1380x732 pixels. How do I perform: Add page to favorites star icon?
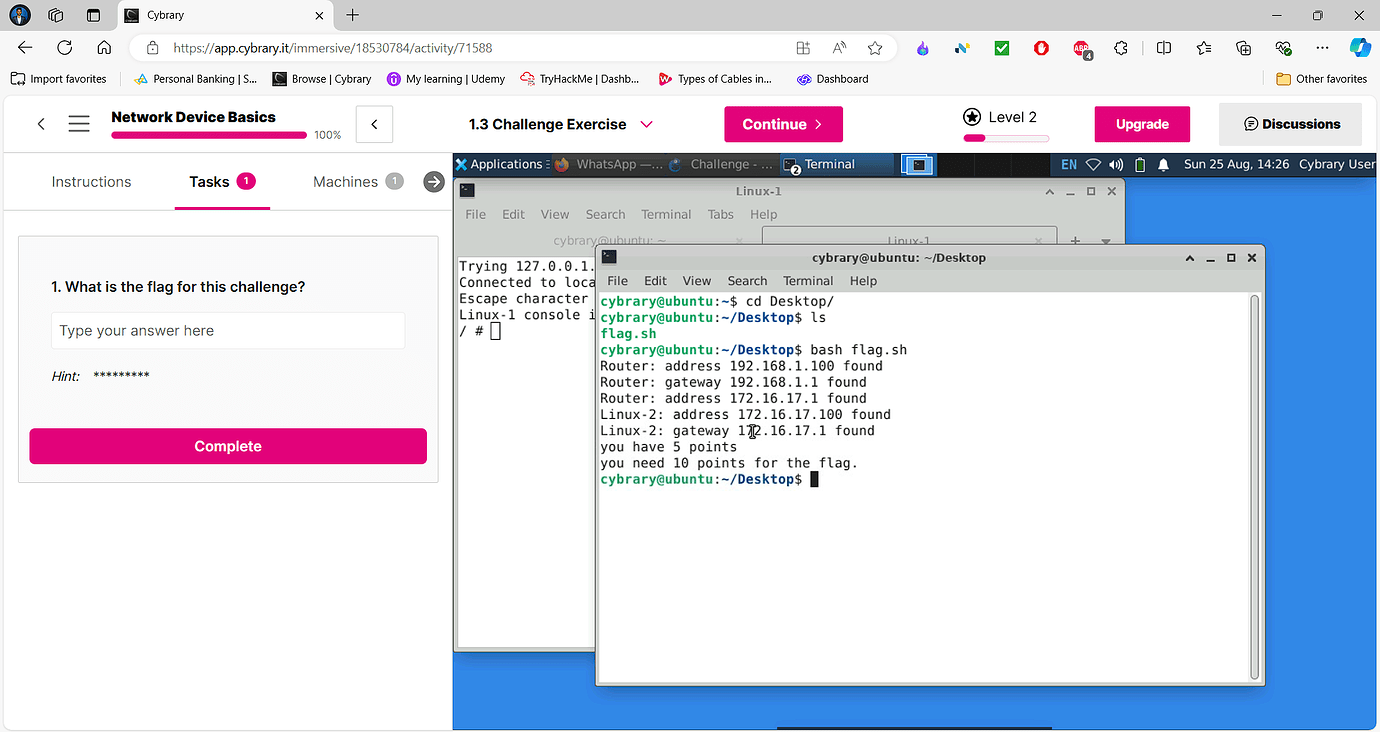[x=875, y=47]
